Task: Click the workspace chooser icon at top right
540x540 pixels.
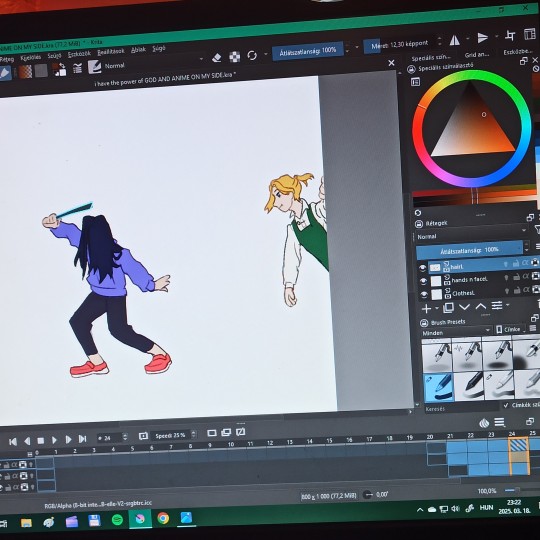Action: (530, 34)
